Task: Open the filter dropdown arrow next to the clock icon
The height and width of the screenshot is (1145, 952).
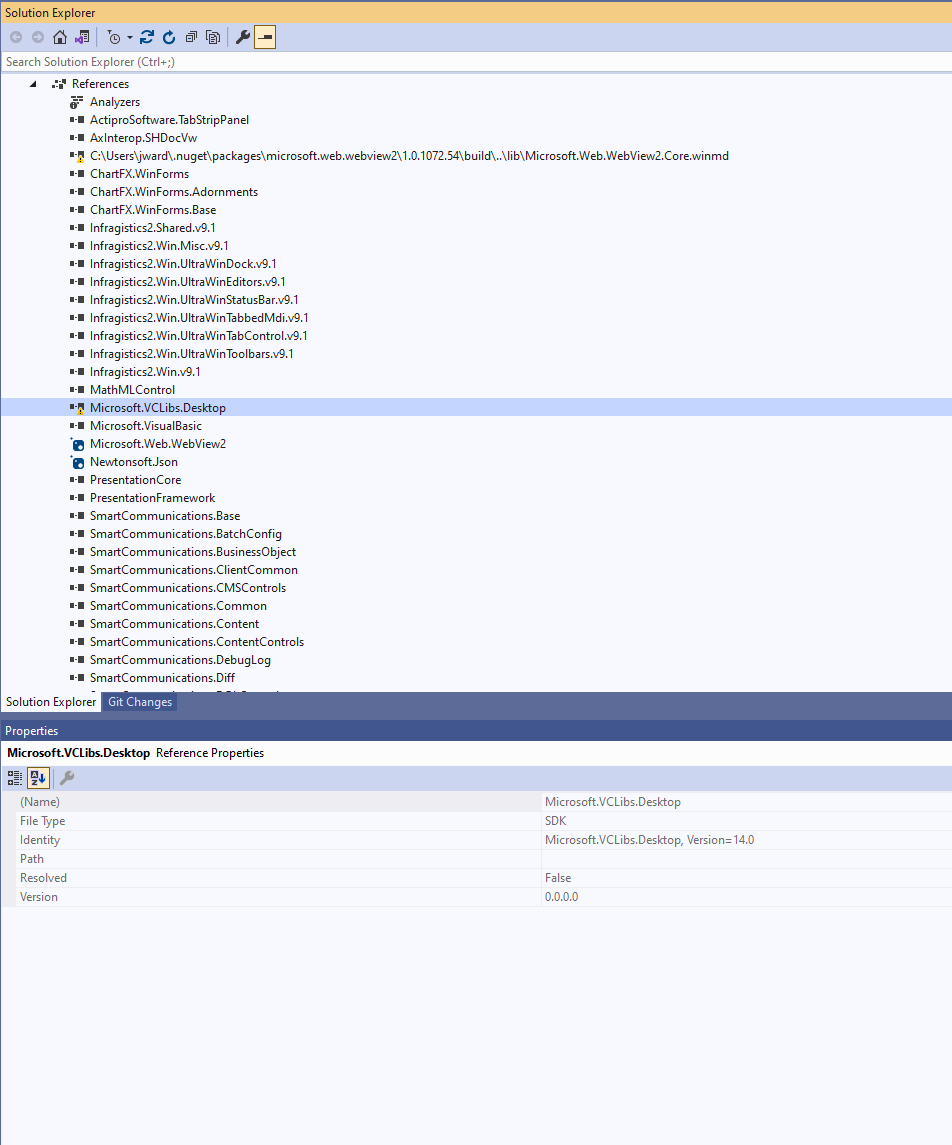Action: [129, 37]
